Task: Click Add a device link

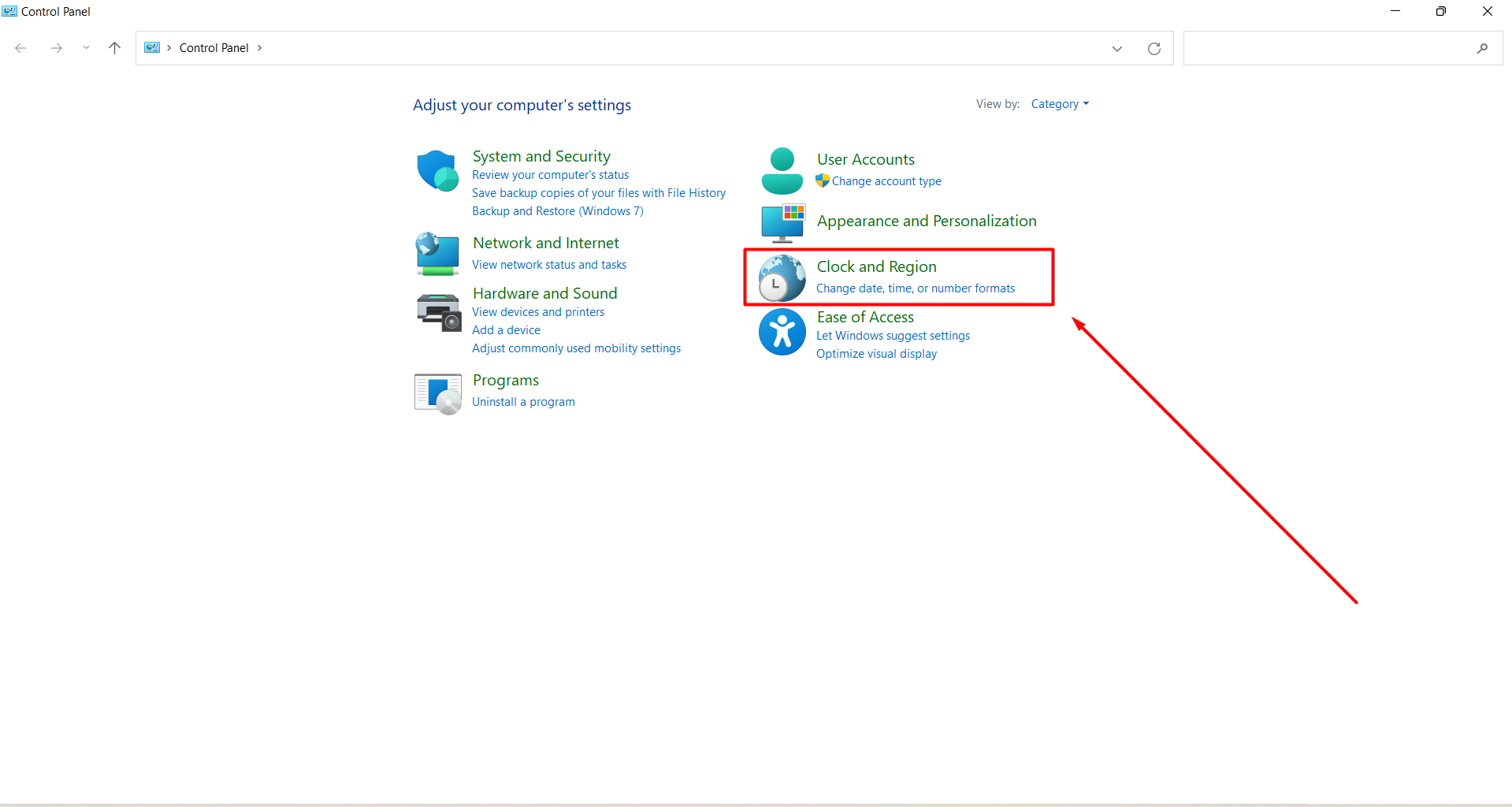Action: point(506,330)
